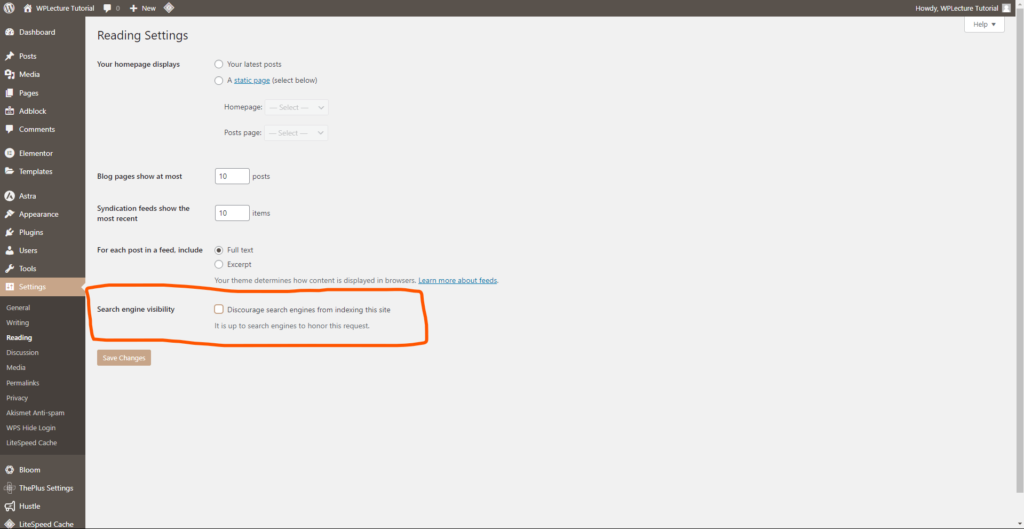Open LiteSpeed Cache settings submenu item
Viewport: 1024px width, 529px height.
(31, 443)
